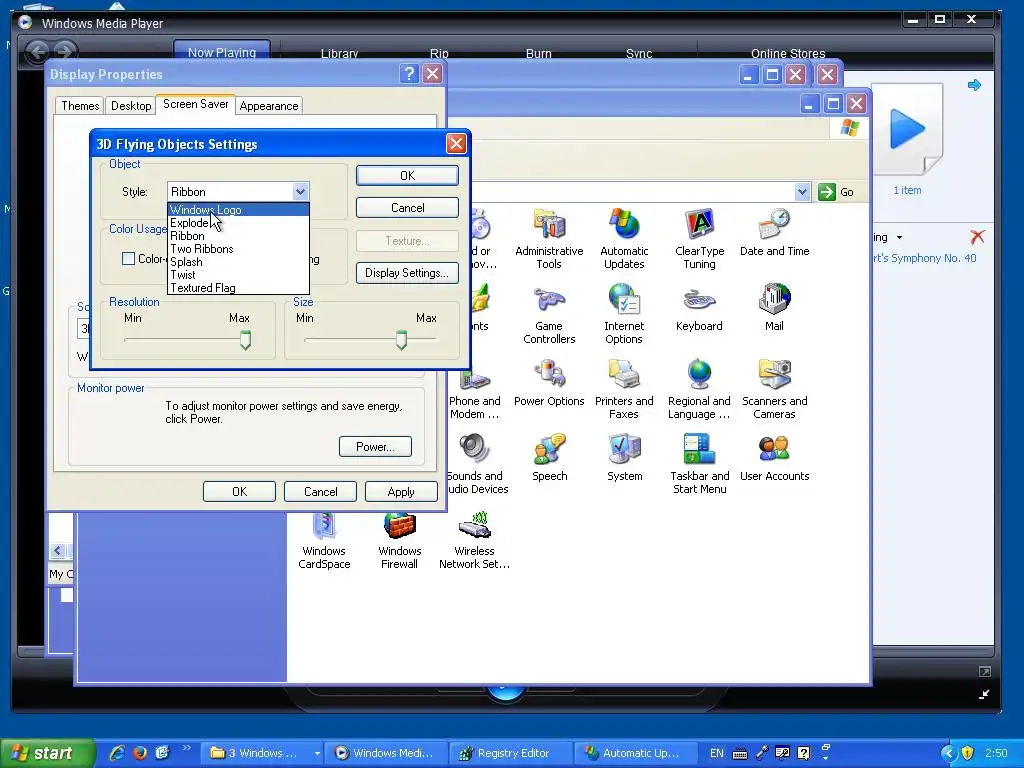Click security shield tray icon
This screenshot has height=768, width=1024.
click(x=968, y=753)
